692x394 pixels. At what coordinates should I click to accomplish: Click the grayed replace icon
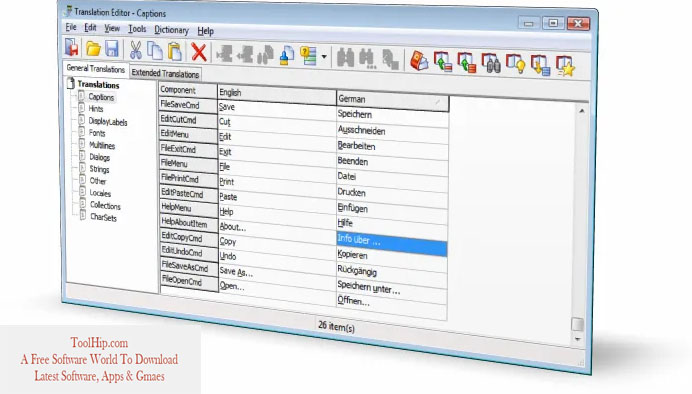tap(390, 60)
